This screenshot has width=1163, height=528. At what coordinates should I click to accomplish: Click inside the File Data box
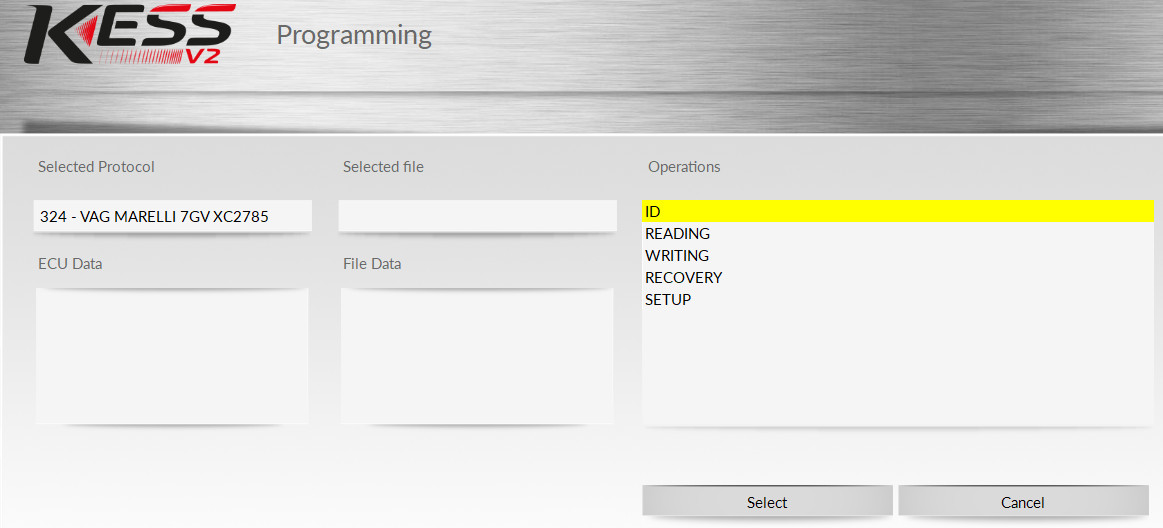[x=477, y=355]
